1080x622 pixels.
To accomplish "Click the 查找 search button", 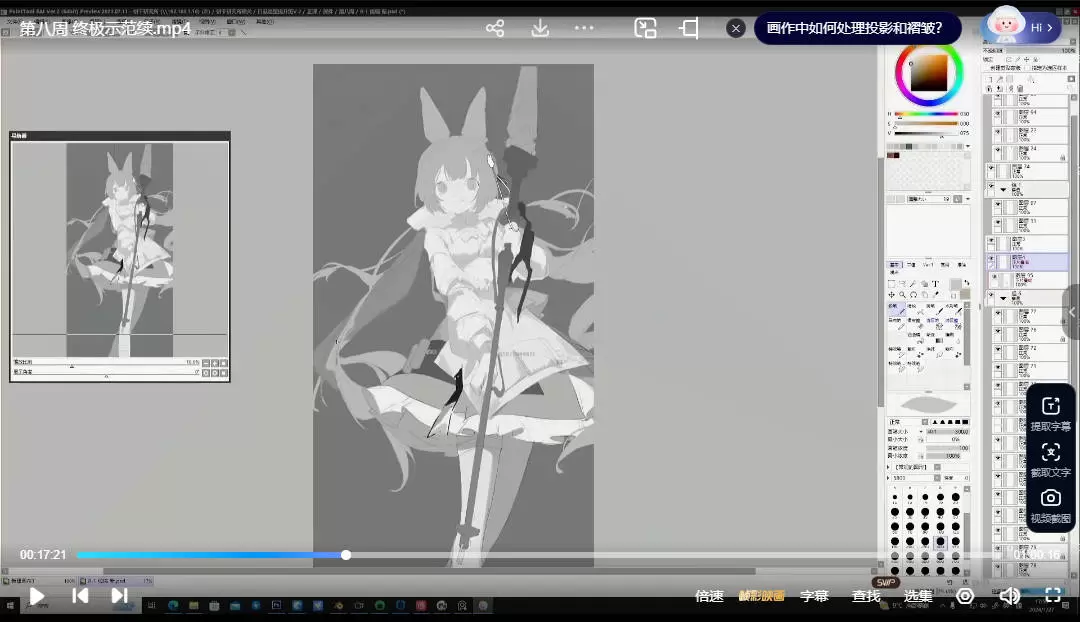I will 866,596.
